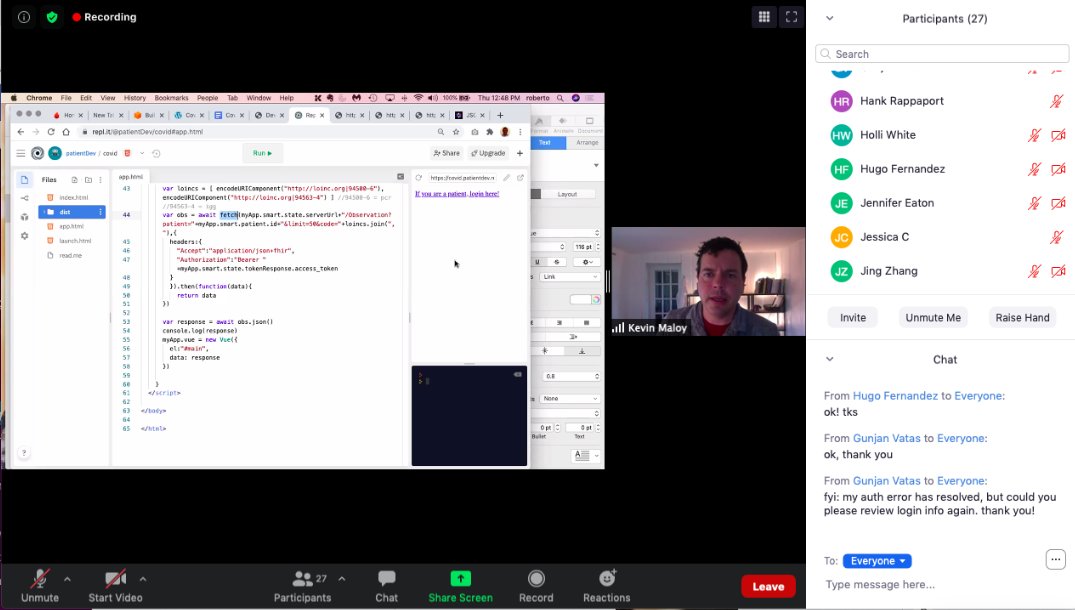Click the new repl plus icon beside Upgrade

(x=520, y=153)
